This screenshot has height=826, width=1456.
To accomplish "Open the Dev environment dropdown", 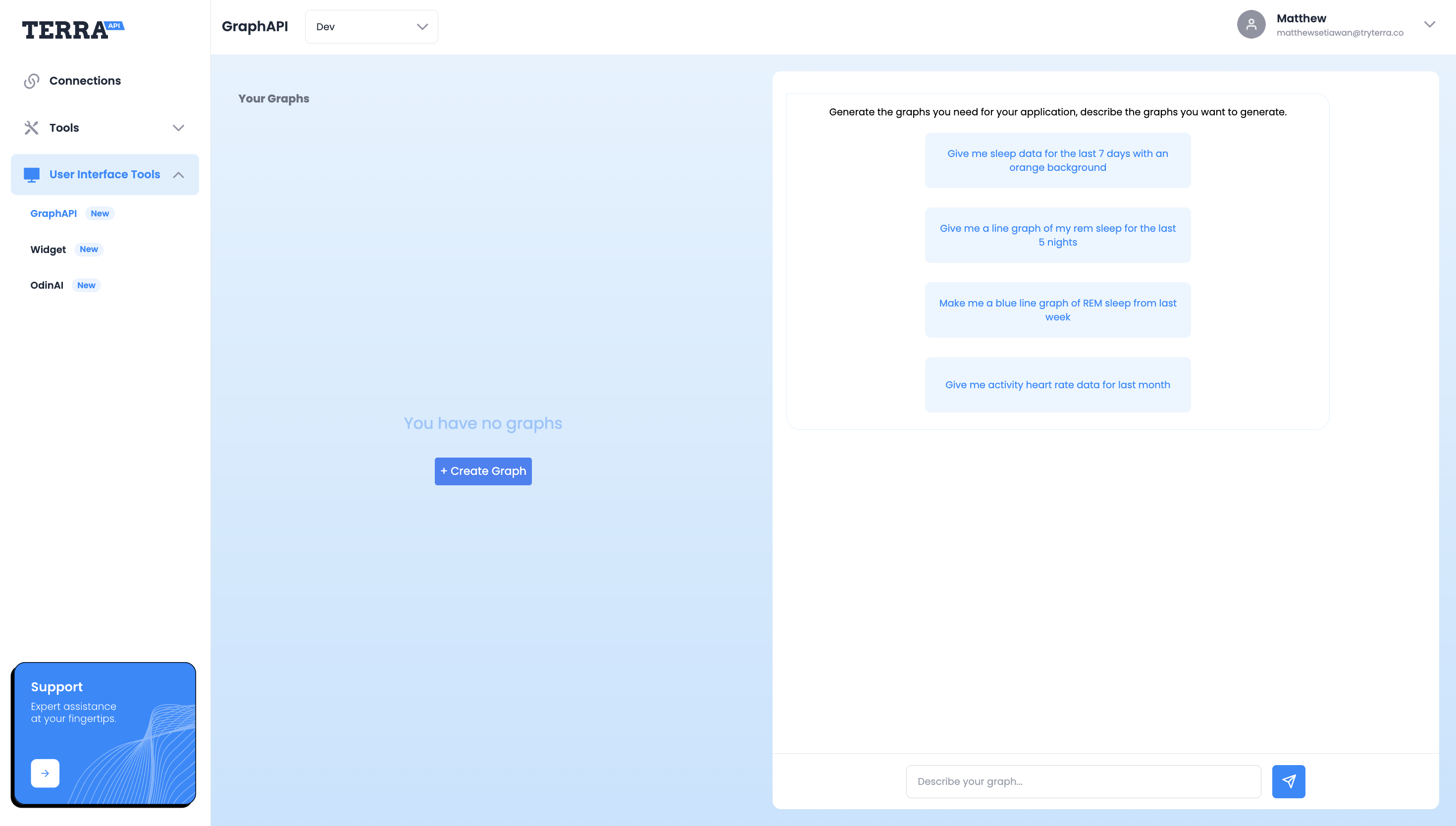I will (371, 27).
